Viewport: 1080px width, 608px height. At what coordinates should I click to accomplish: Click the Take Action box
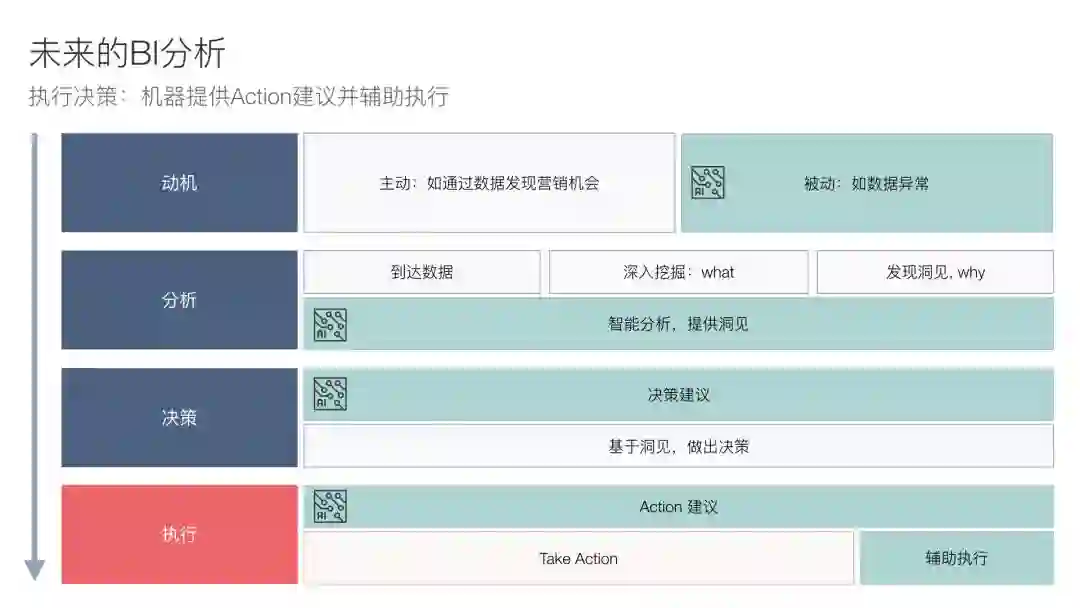click(578, 558)
